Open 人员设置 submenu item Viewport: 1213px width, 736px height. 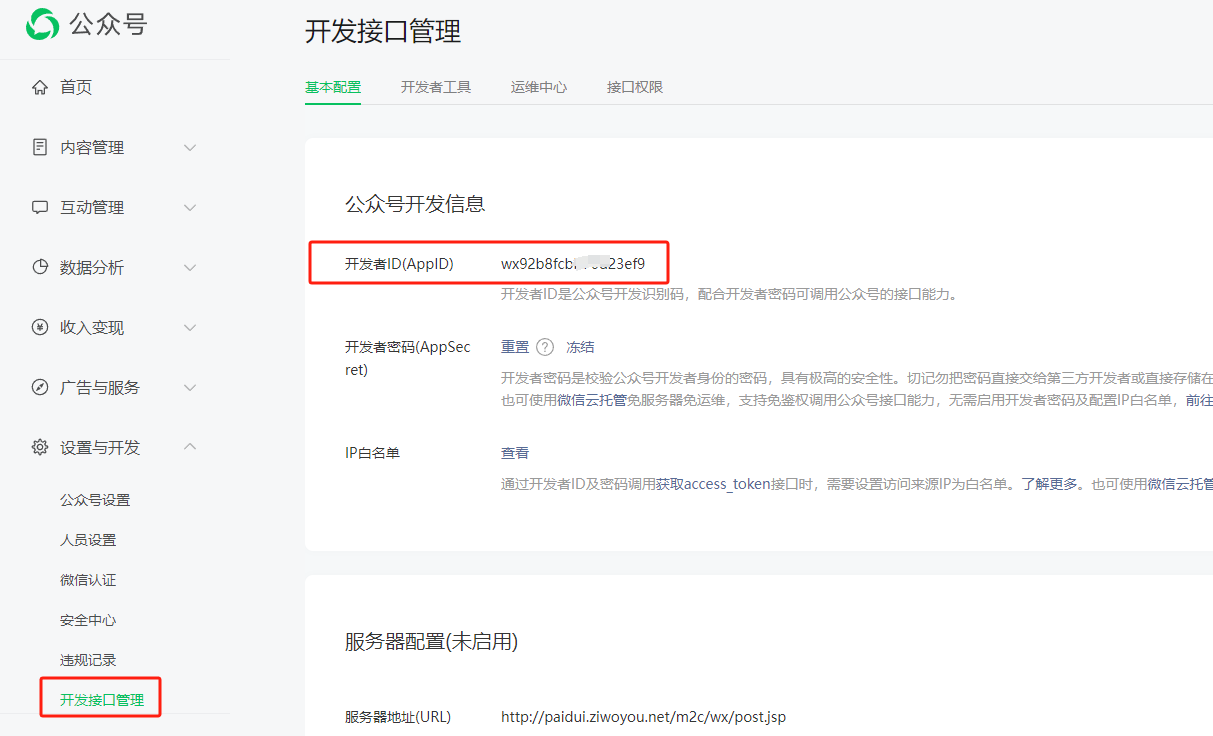[x=88, y=540]
